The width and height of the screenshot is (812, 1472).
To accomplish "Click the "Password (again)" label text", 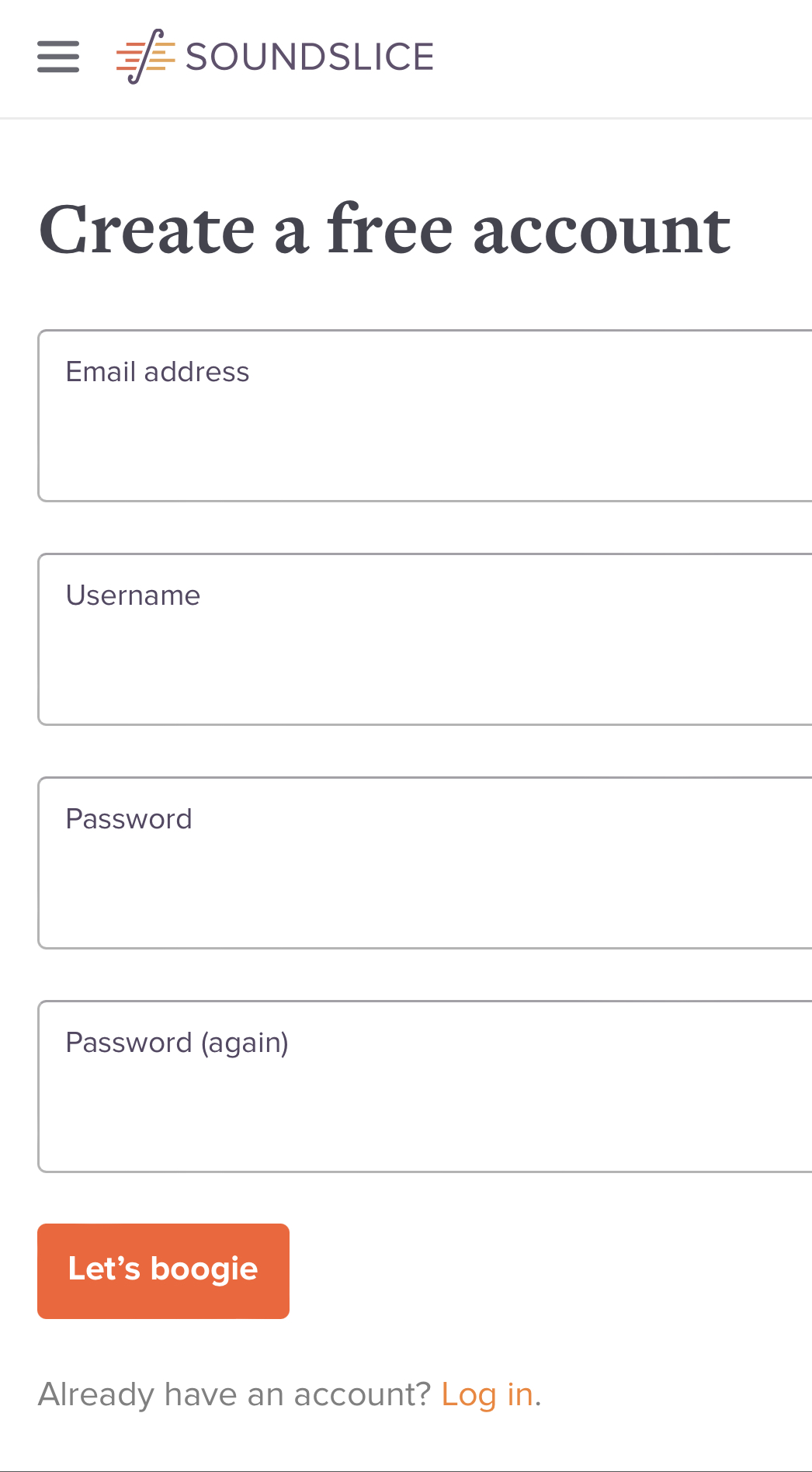I will tap(177, 1043).
